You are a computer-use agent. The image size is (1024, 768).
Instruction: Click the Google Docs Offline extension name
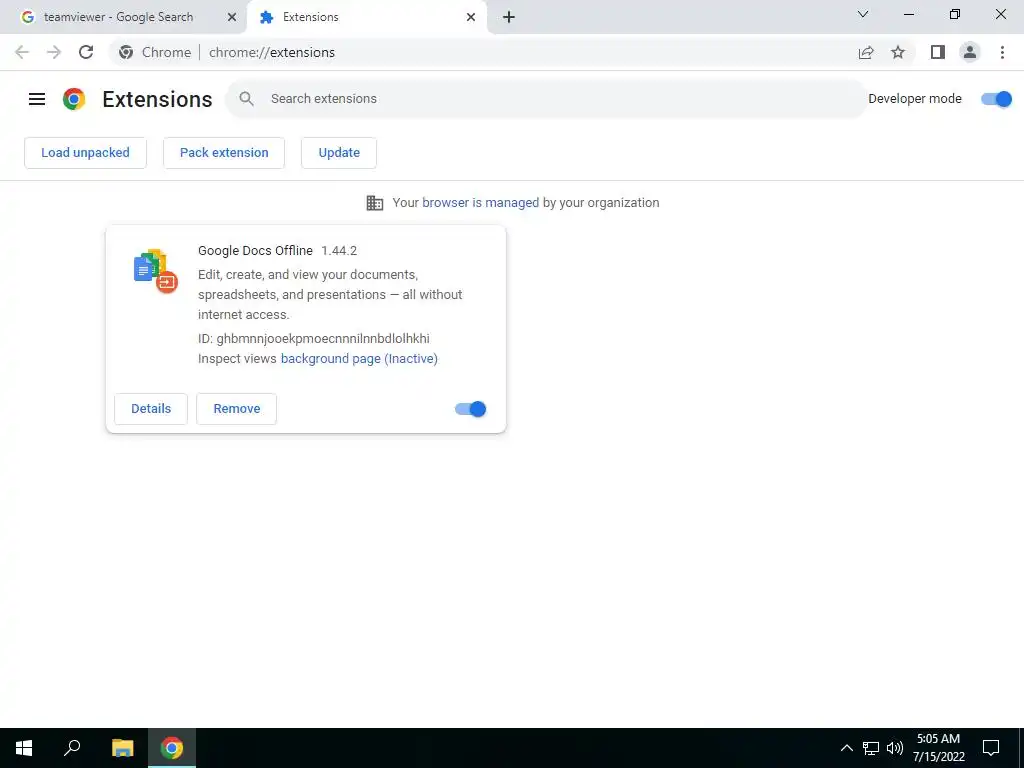click(x=255, y=251)
